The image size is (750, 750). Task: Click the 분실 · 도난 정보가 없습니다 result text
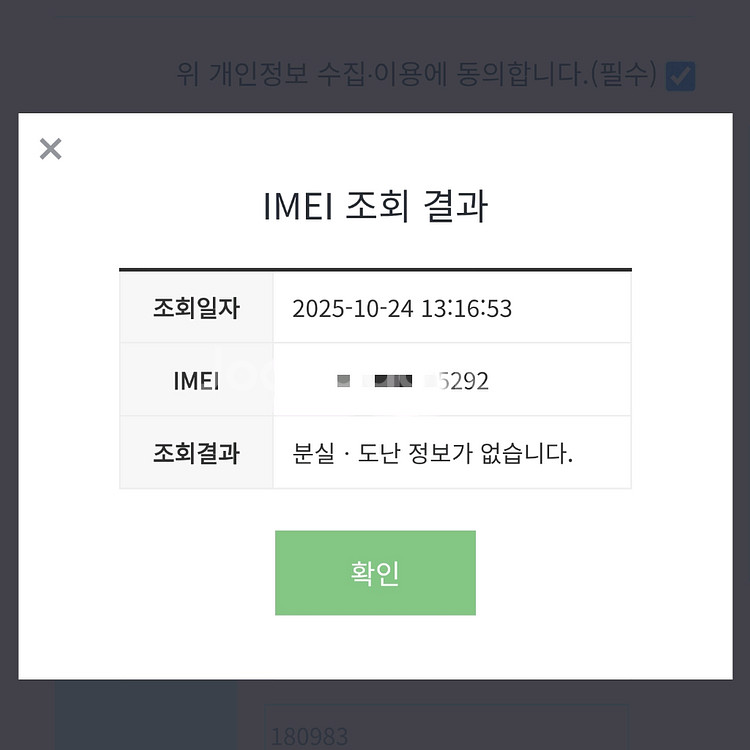[x=433, y=453]
